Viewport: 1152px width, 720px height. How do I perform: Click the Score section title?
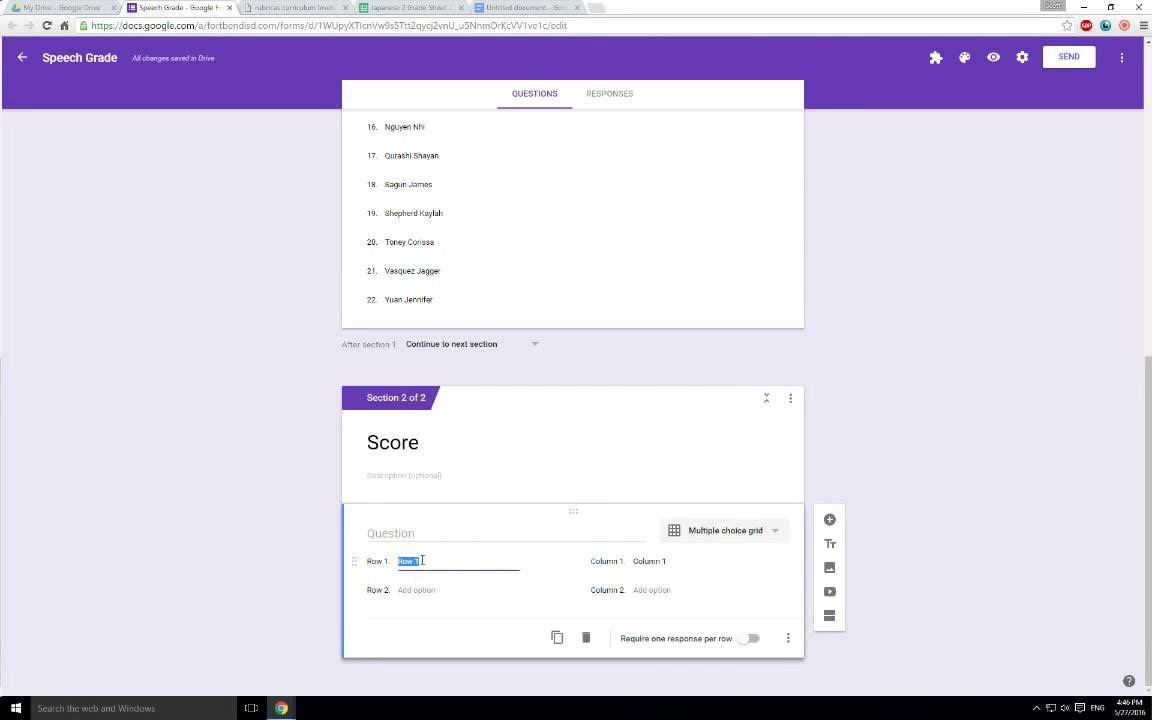point(392,443)
